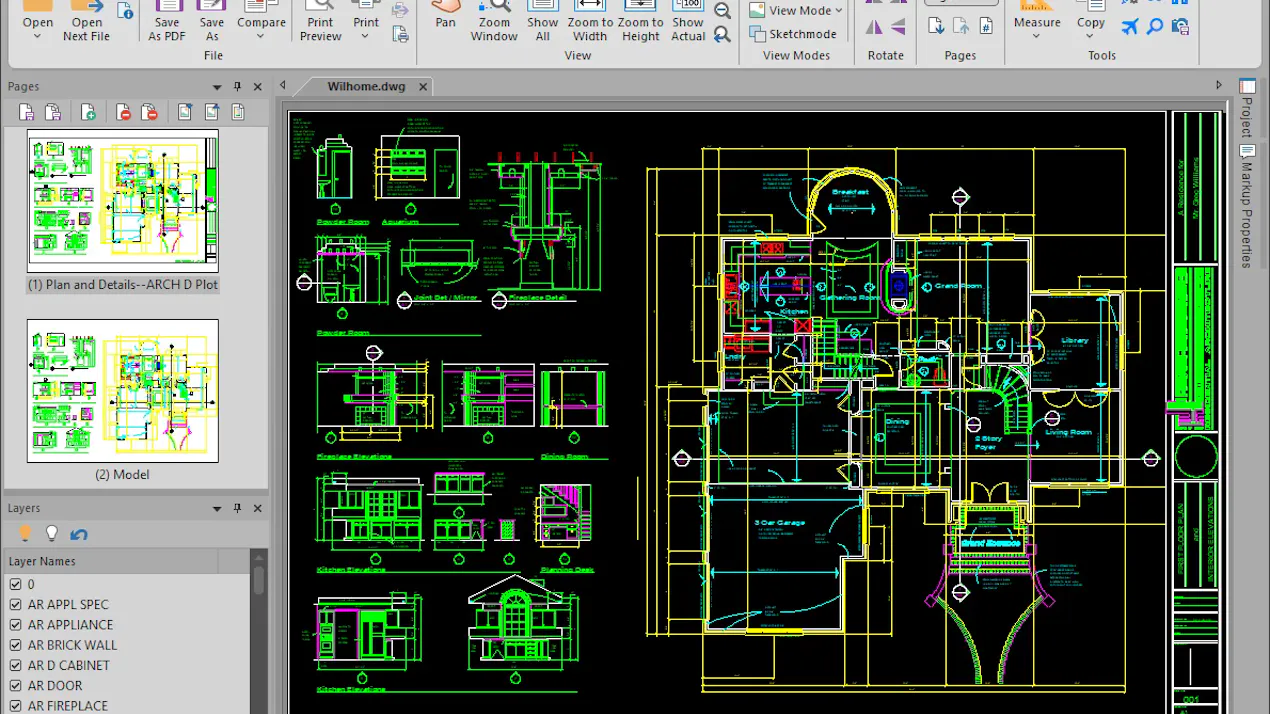Click the blue undo arrow in Layers panel

point(79,534)
